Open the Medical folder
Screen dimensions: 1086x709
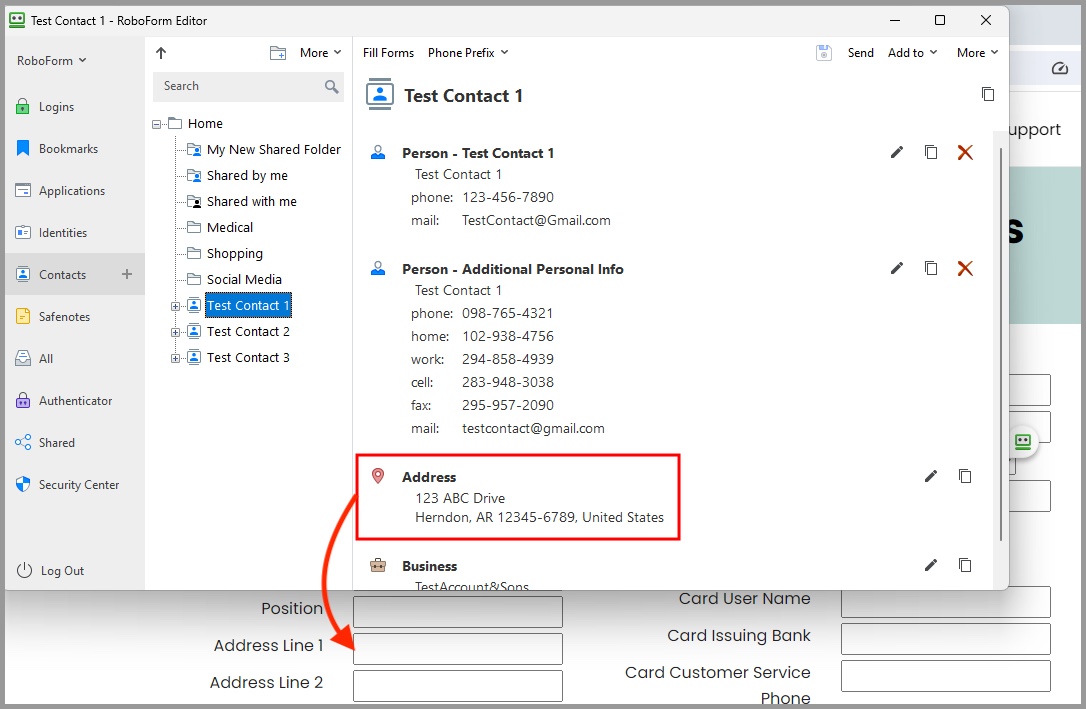click(229, 228)
